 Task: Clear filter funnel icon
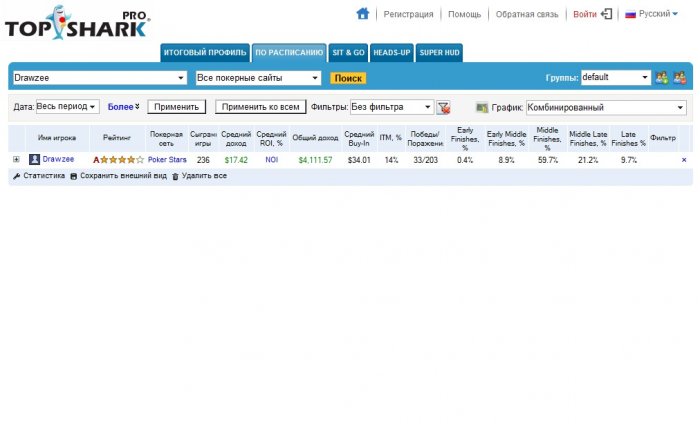coord(443,108)
